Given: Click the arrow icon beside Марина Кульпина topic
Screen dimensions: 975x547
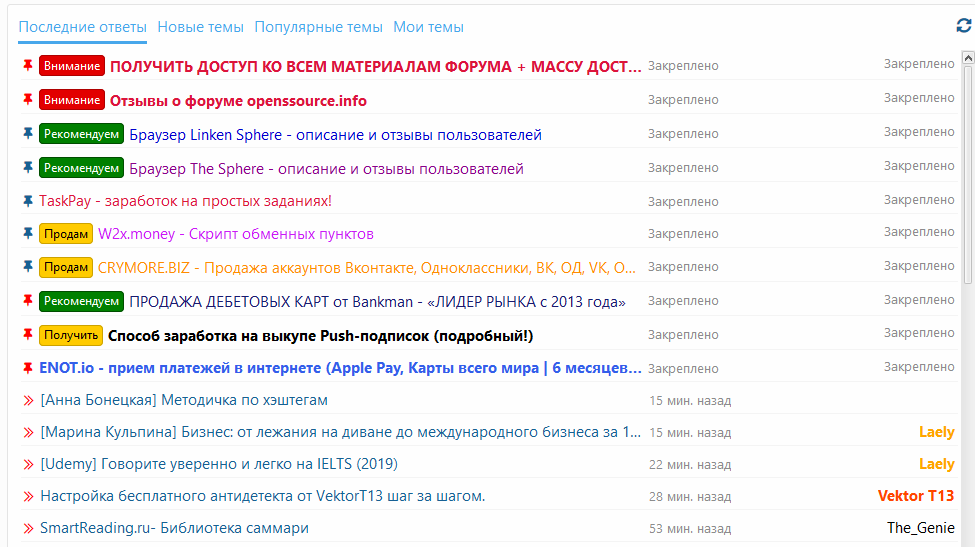Looking at the screenshot, I should (29, 432).
